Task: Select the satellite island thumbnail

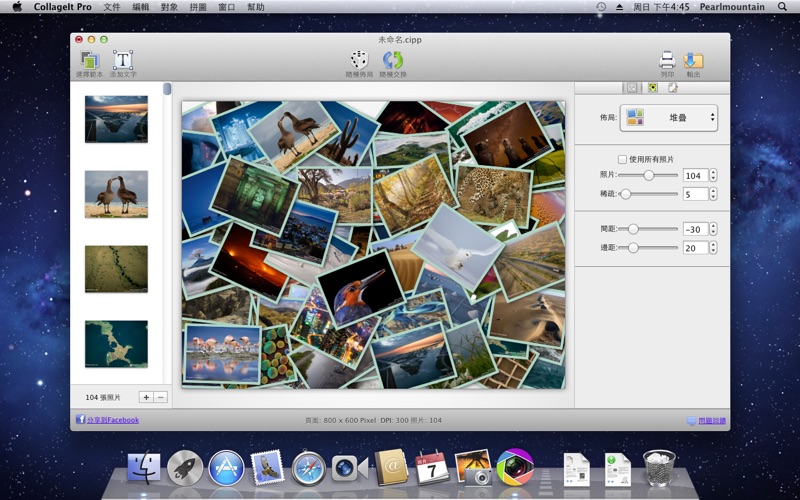Action: (x=116, y=344)
